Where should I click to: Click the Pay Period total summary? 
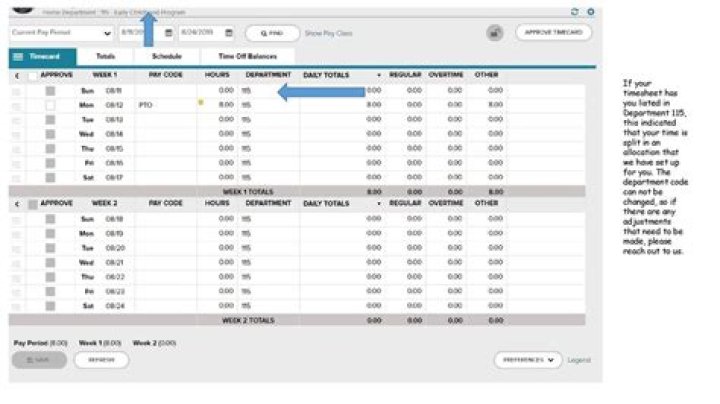40,343
